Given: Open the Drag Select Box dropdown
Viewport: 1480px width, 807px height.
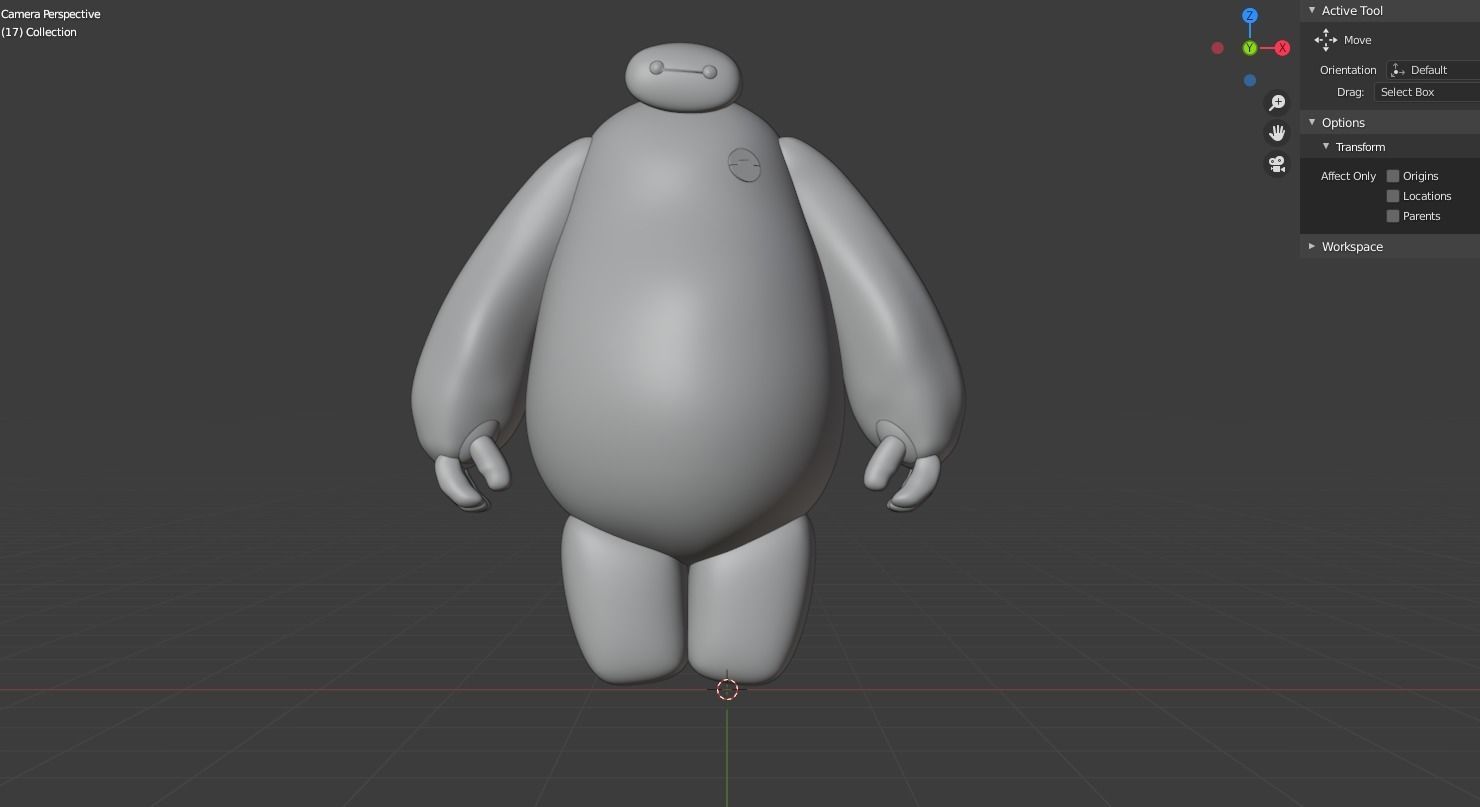Looking at the screenshot, I should coord(1427,92).
